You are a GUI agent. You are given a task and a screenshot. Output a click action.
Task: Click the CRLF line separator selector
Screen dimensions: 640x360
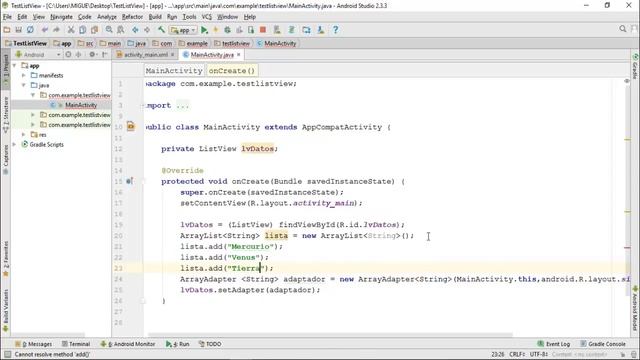coord(517,354)
